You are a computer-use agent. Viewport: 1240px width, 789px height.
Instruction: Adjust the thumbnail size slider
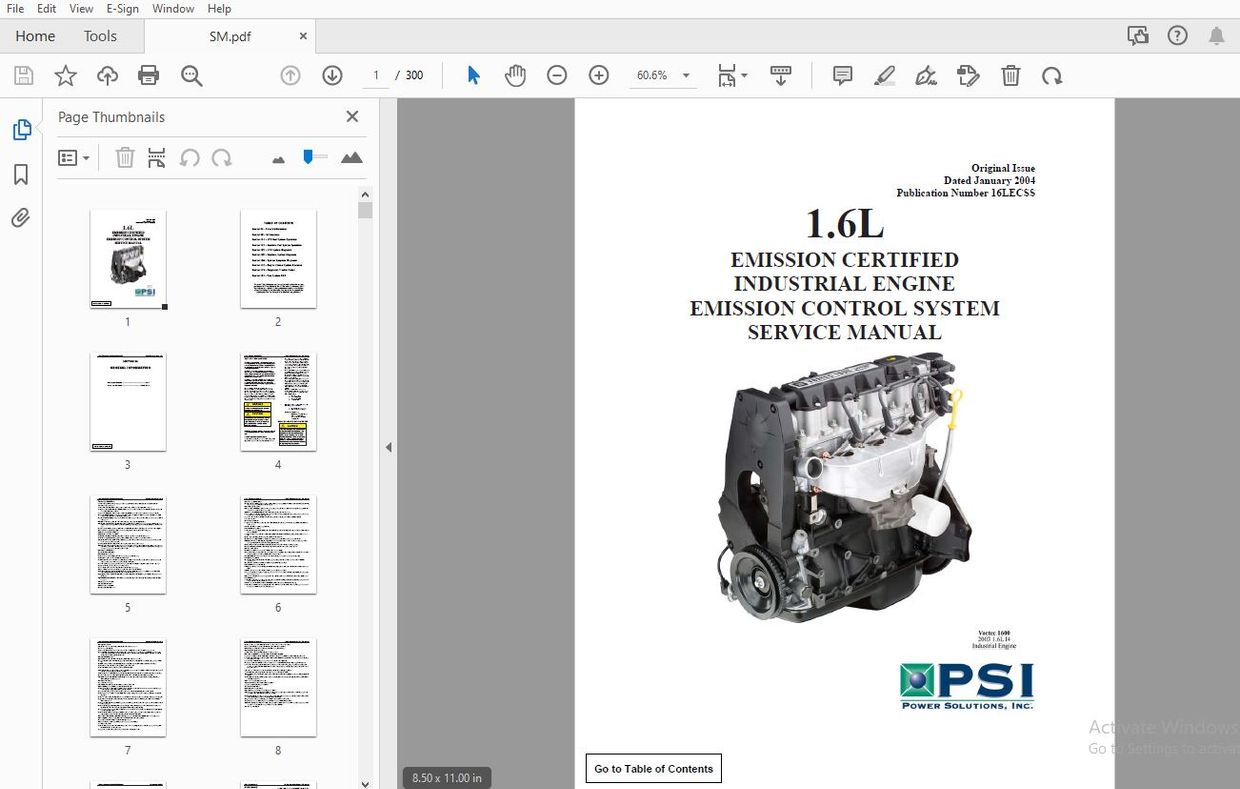click(313, 156)
